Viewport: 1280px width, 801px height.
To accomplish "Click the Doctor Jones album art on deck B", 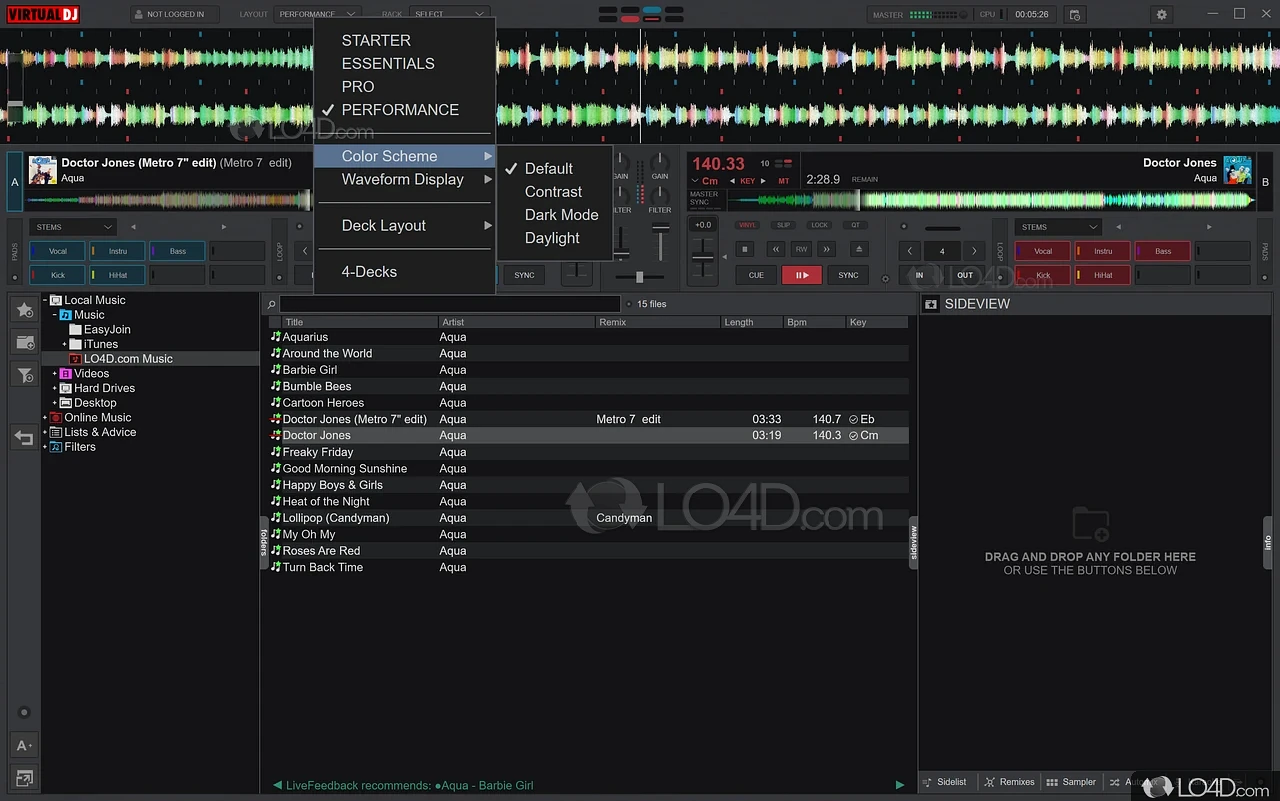I will 1237,170.
